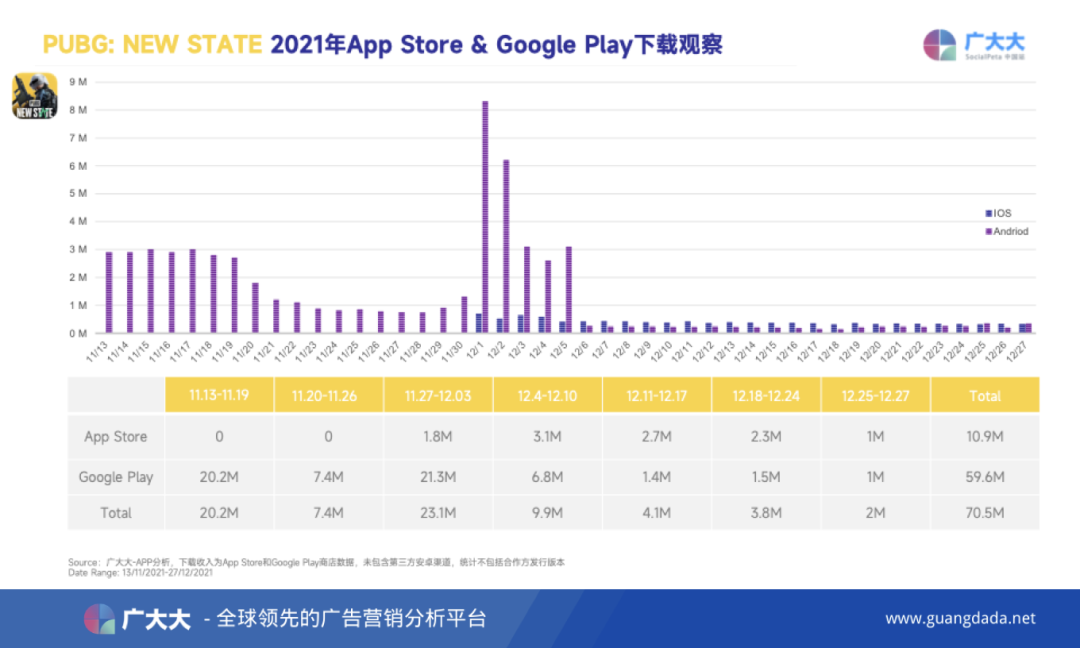Open the www.guangdada.net link
The width and height of the screenshot is (1080, 648).
tap(960, 618)
